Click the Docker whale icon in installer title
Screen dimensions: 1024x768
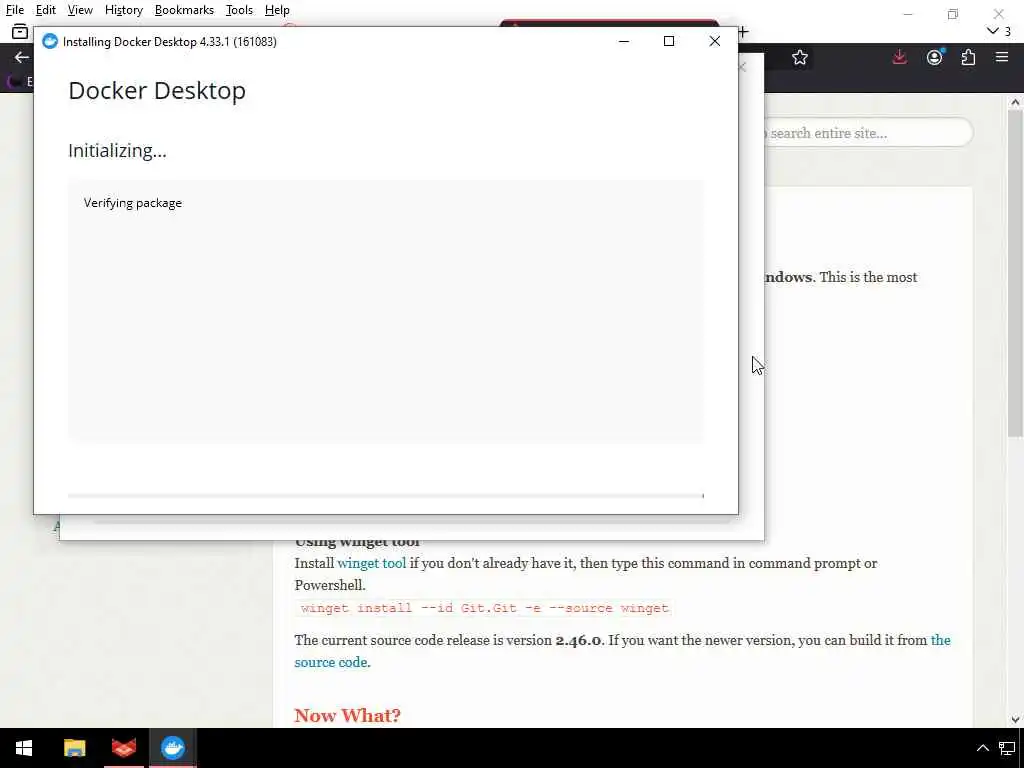tap(50, 41)
